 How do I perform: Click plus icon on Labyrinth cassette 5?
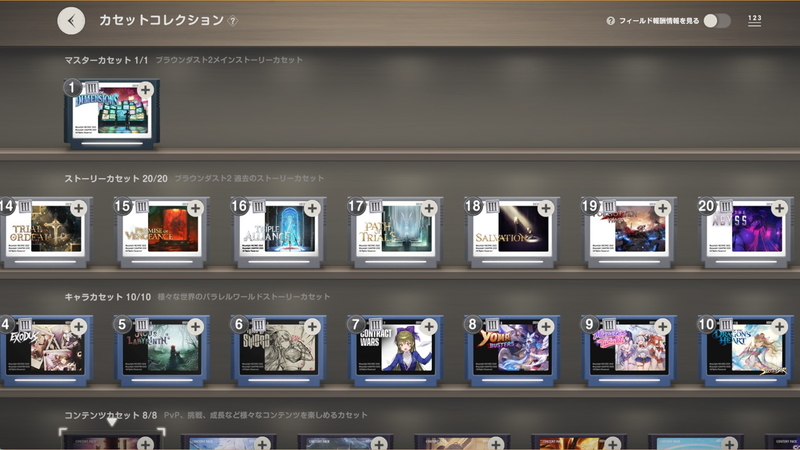[x=195, y=327]
